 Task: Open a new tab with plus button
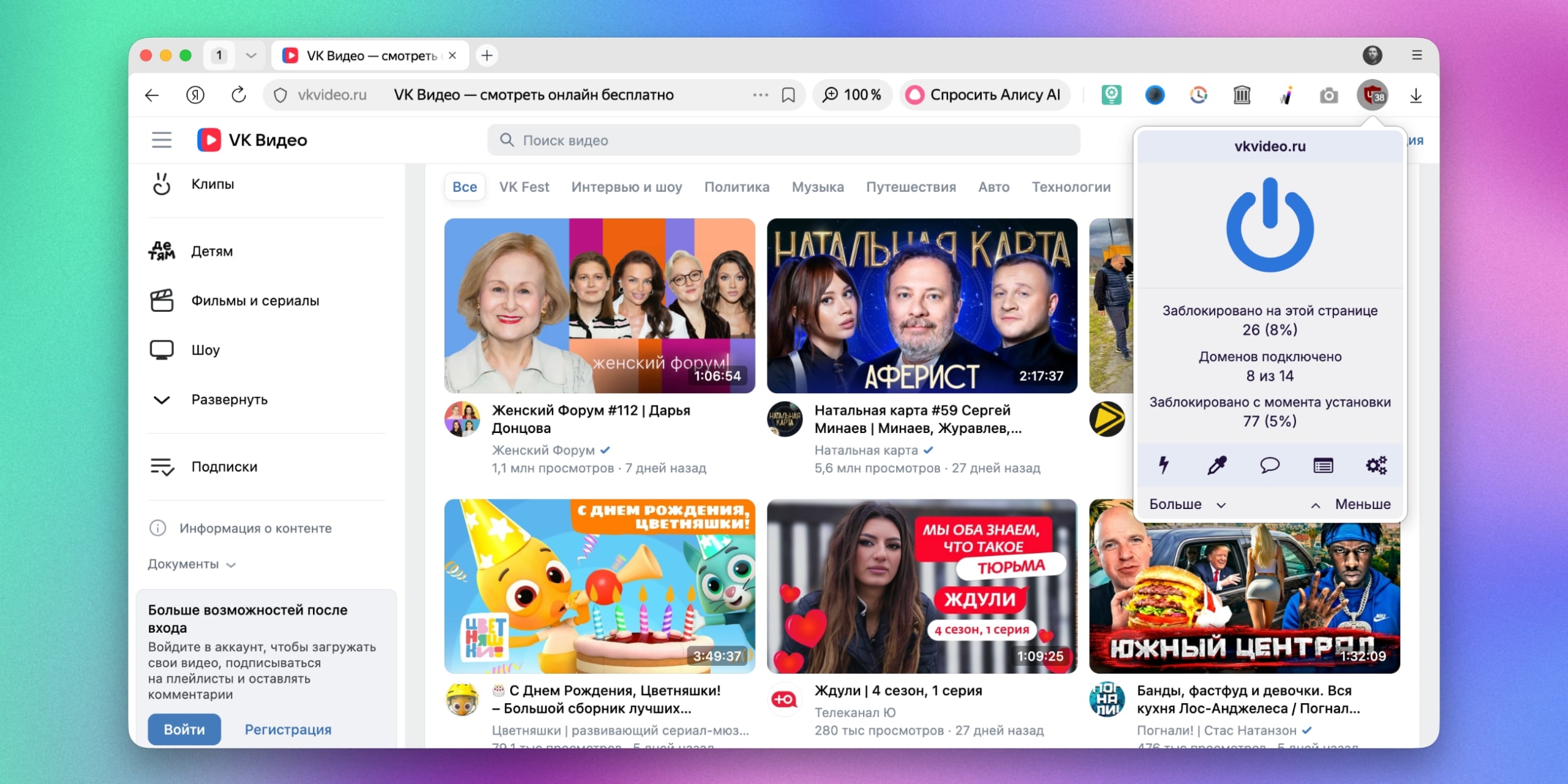487,56
